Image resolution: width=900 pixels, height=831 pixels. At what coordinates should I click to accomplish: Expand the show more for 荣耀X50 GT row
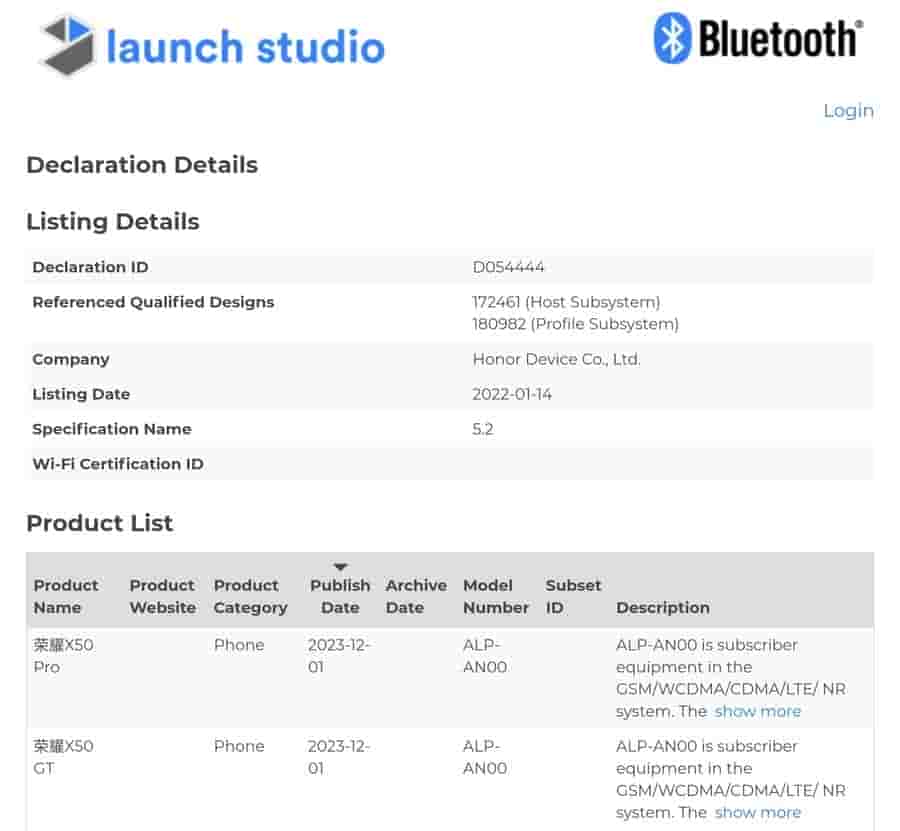click(x=757, y=812)
